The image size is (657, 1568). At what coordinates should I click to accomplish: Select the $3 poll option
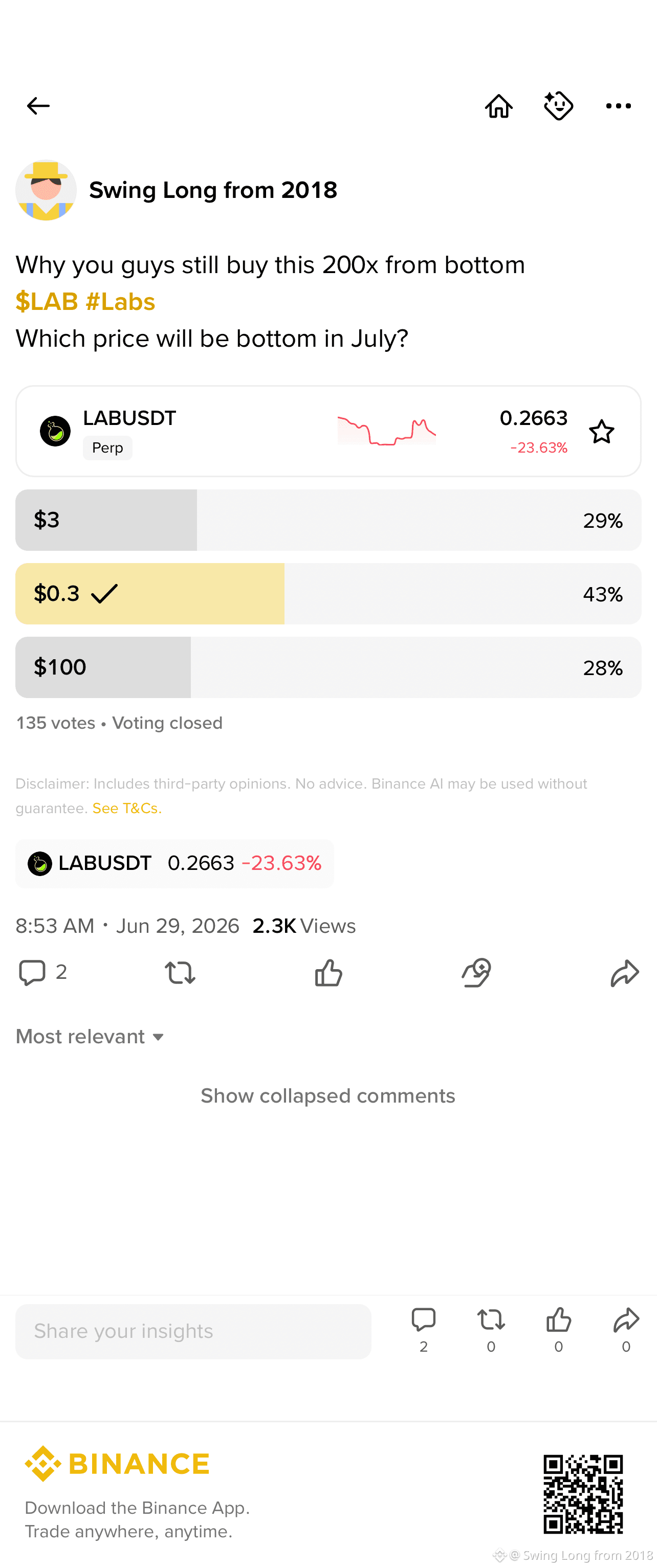click(328, 520)
